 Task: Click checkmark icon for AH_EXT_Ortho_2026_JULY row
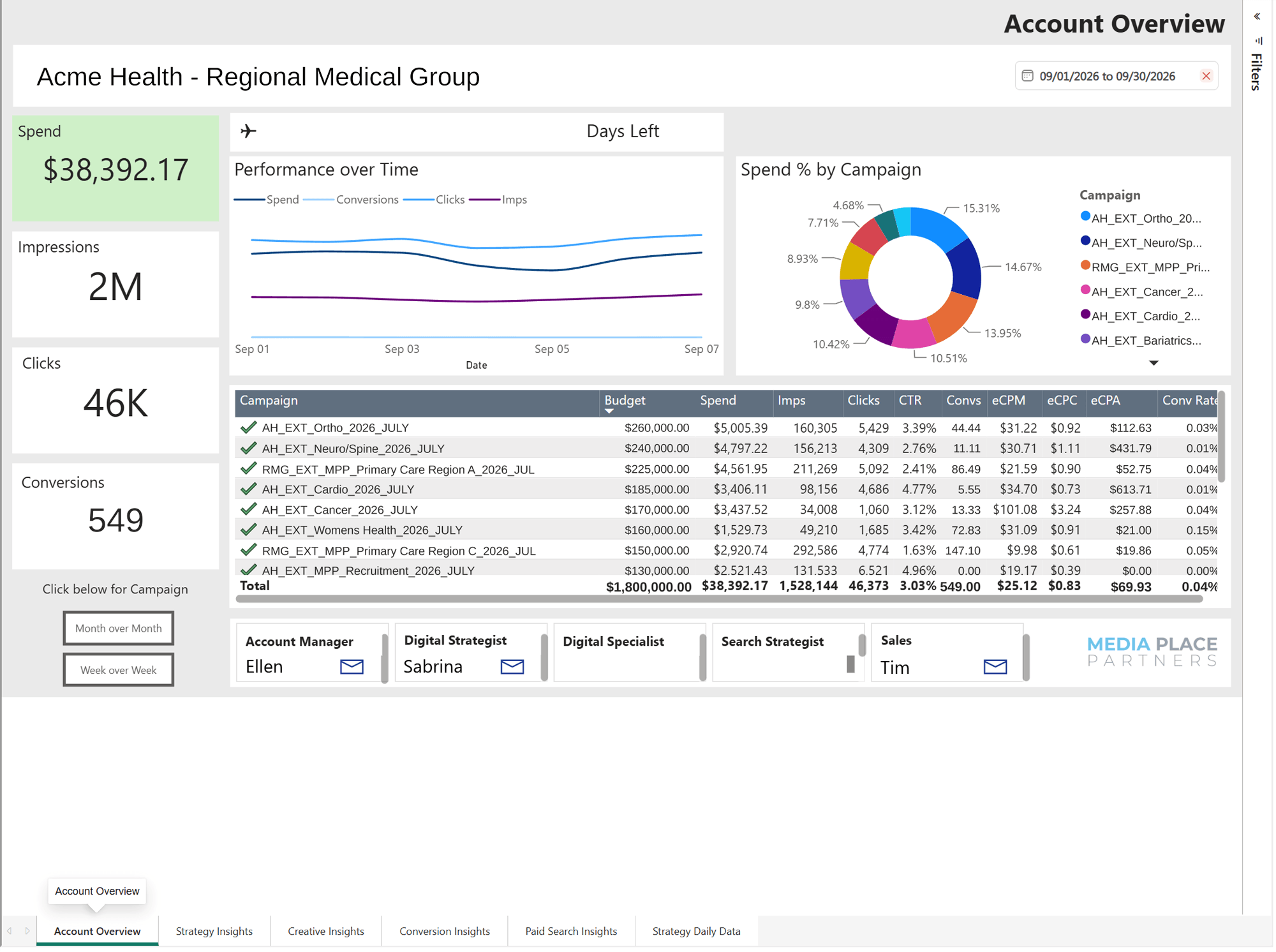[x=248, y=428]
